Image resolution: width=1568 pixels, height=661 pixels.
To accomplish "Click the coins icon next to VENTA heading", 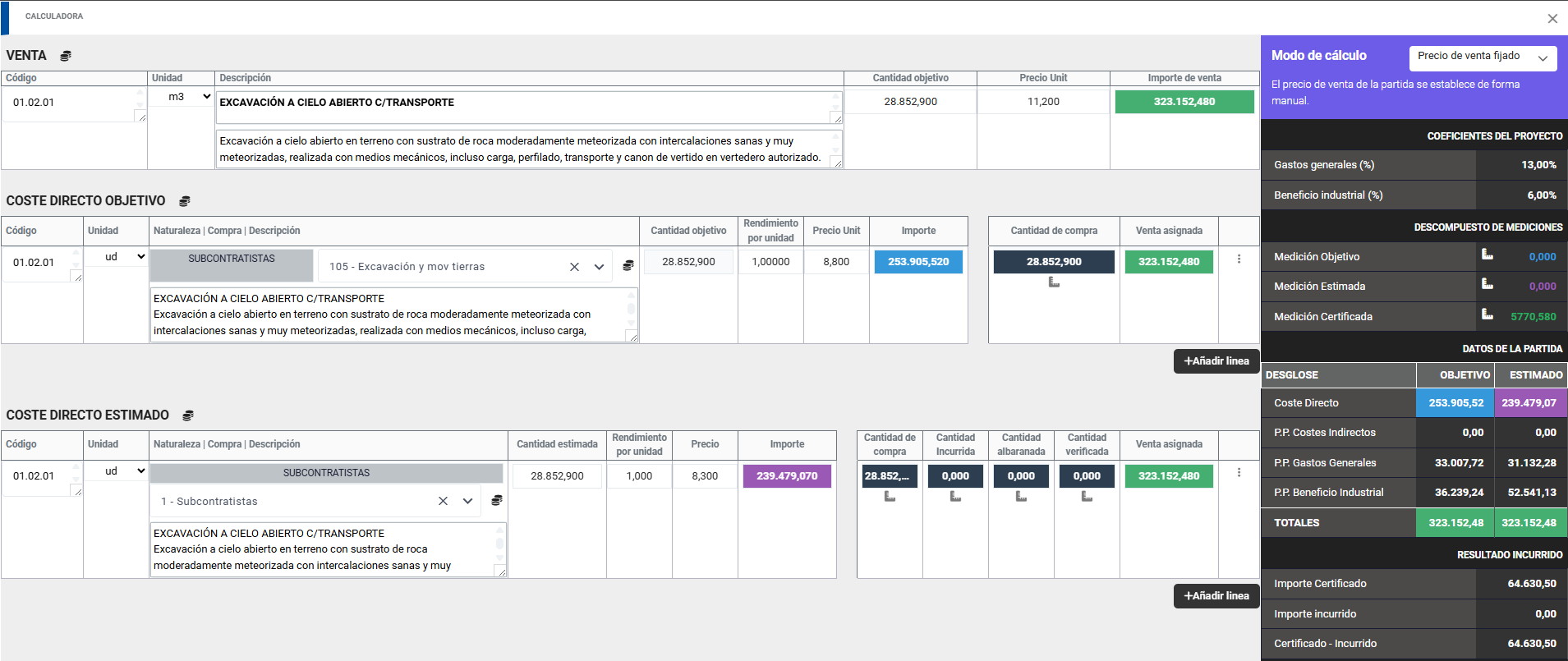I will click(x=66, y=56).
